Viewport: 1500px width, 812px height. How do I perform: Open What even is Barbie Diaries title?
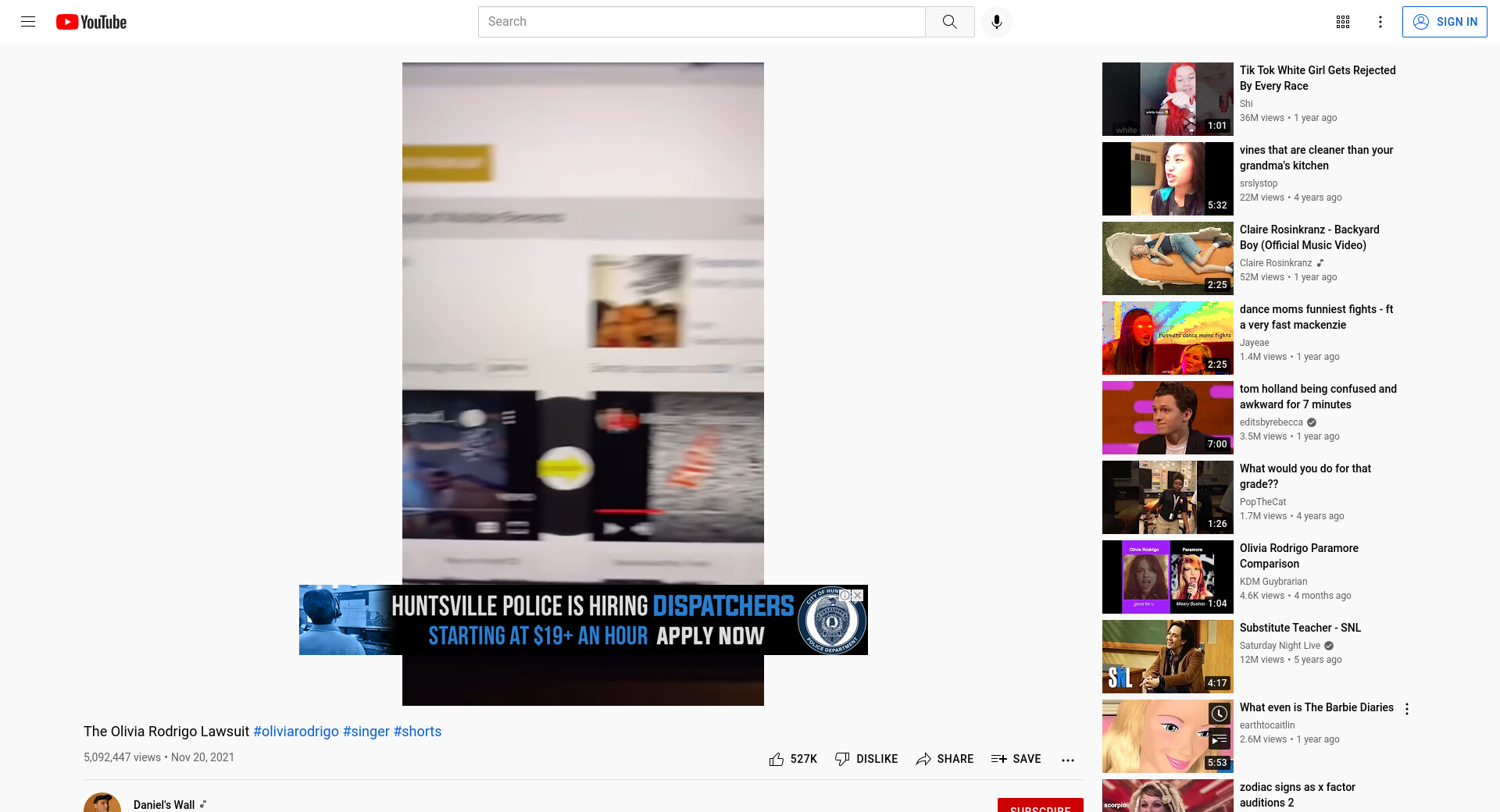(1316, 707)
